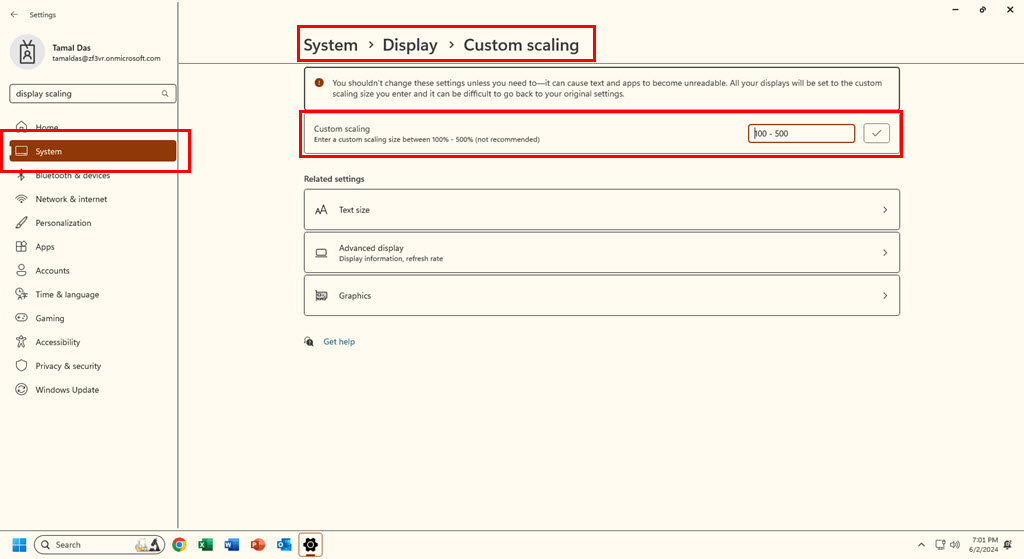Open Advanced display related setting
1024x559 pixels.
click(601, 253)
